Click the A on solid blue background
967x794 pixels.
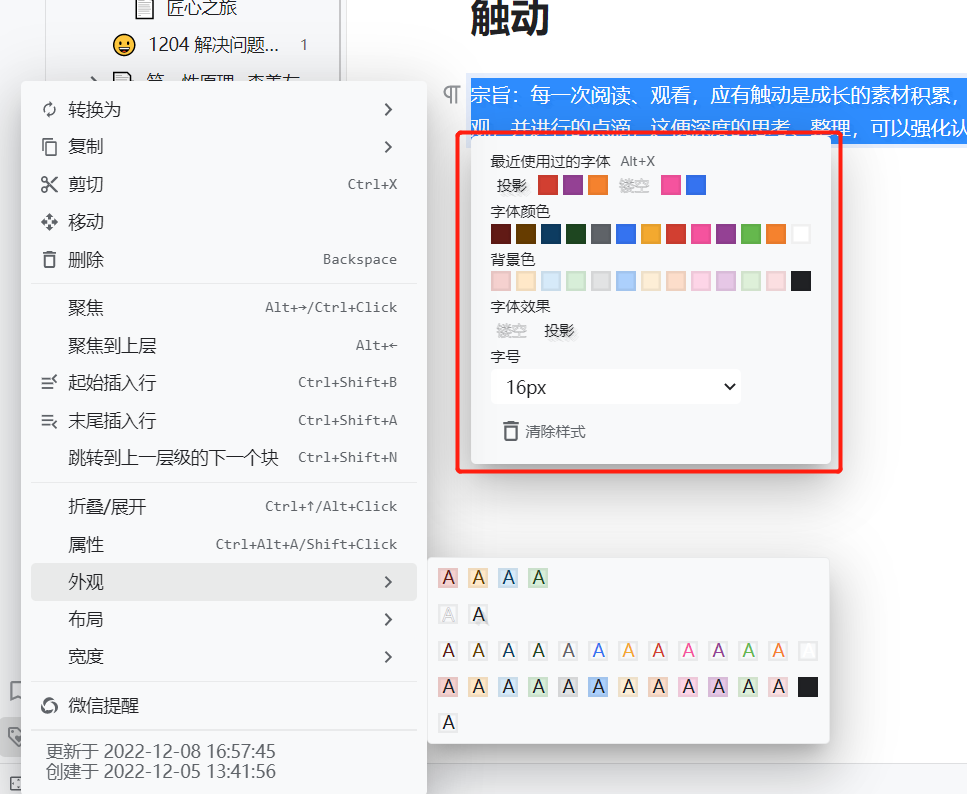coord(598,687)
